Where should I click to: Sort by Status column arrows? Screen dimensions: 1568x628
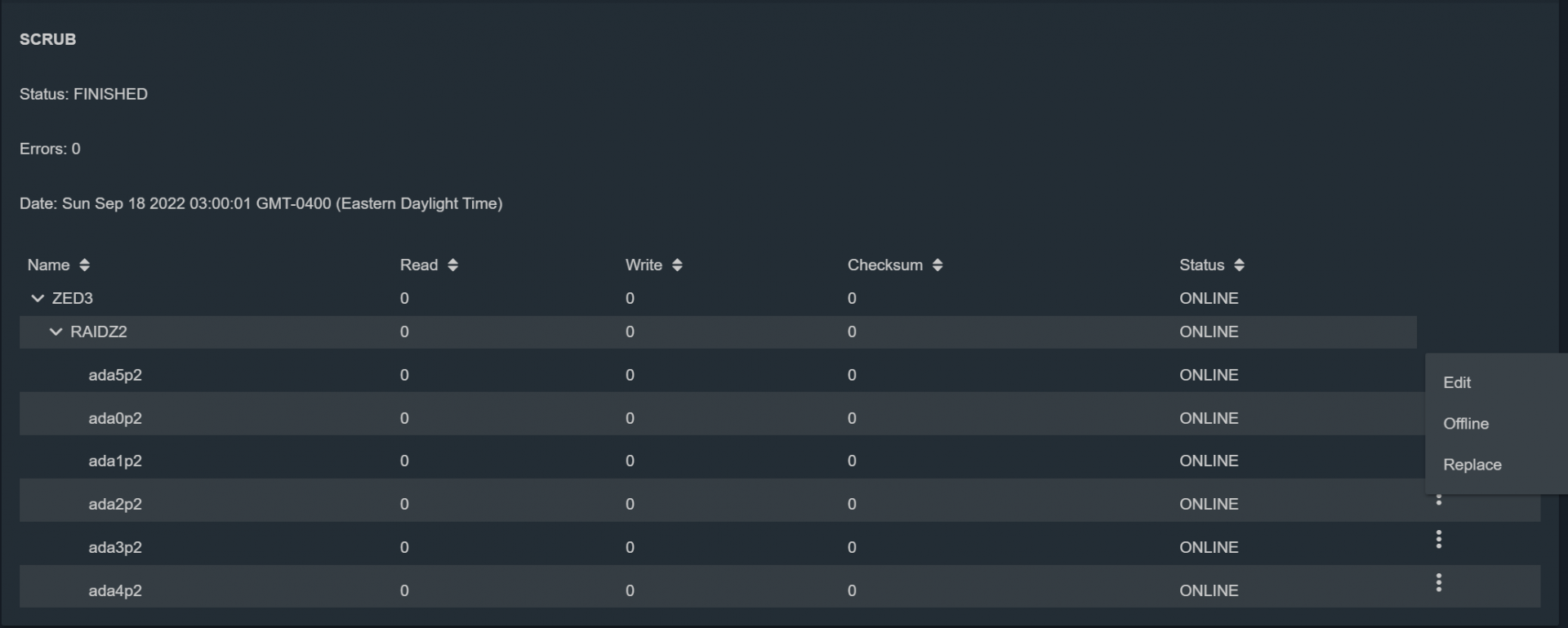coord(1239,265)
